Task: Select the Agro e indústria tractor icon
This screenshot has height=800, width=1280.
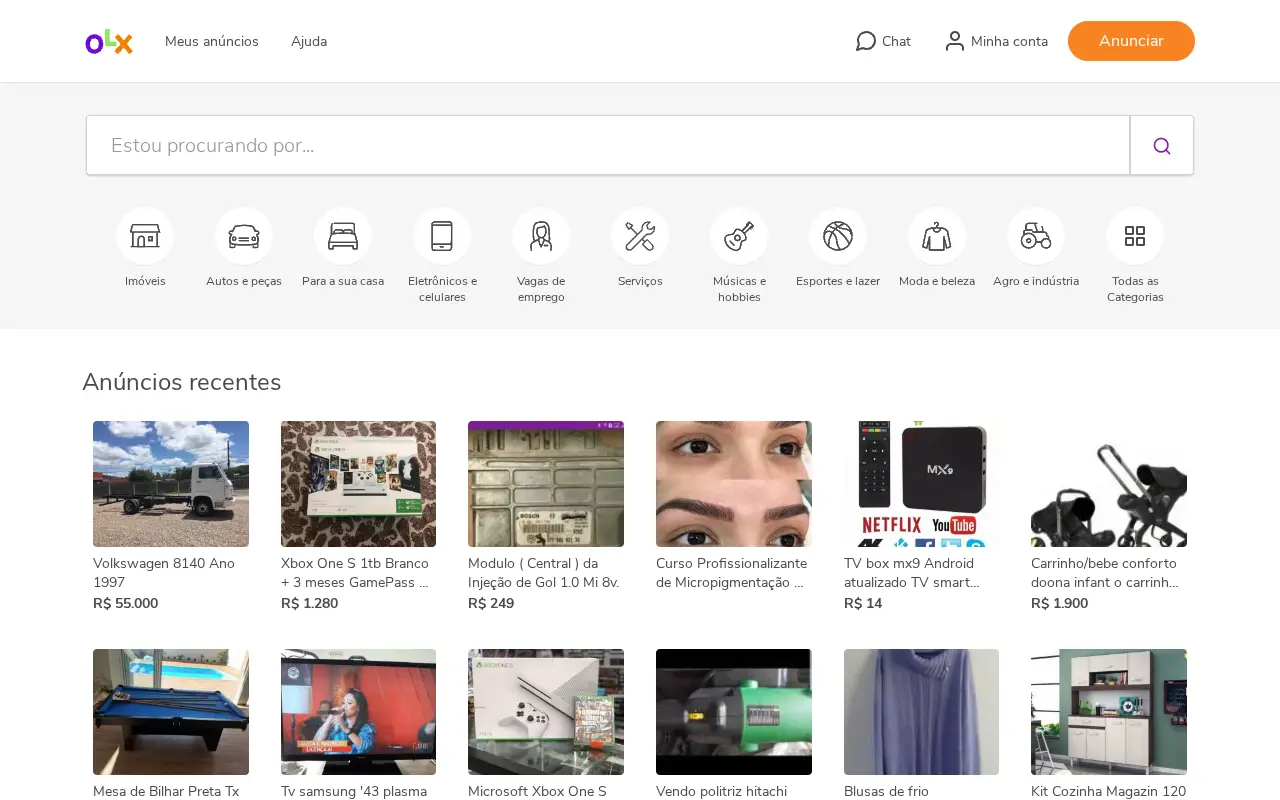Action: (x=1036, y=236)
